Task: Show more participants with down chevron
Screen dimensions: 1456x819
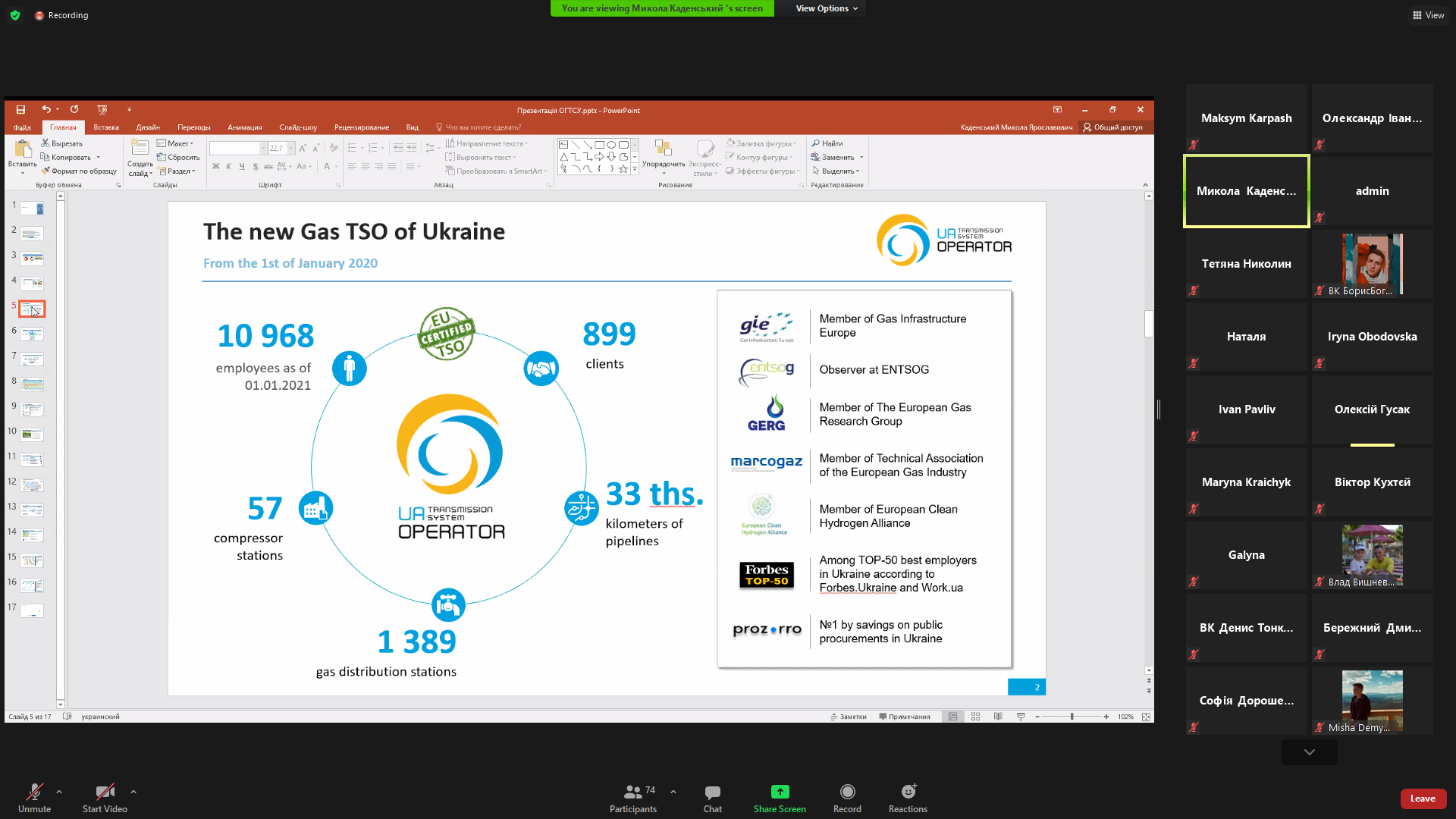Action: [x=1309, y=752]
